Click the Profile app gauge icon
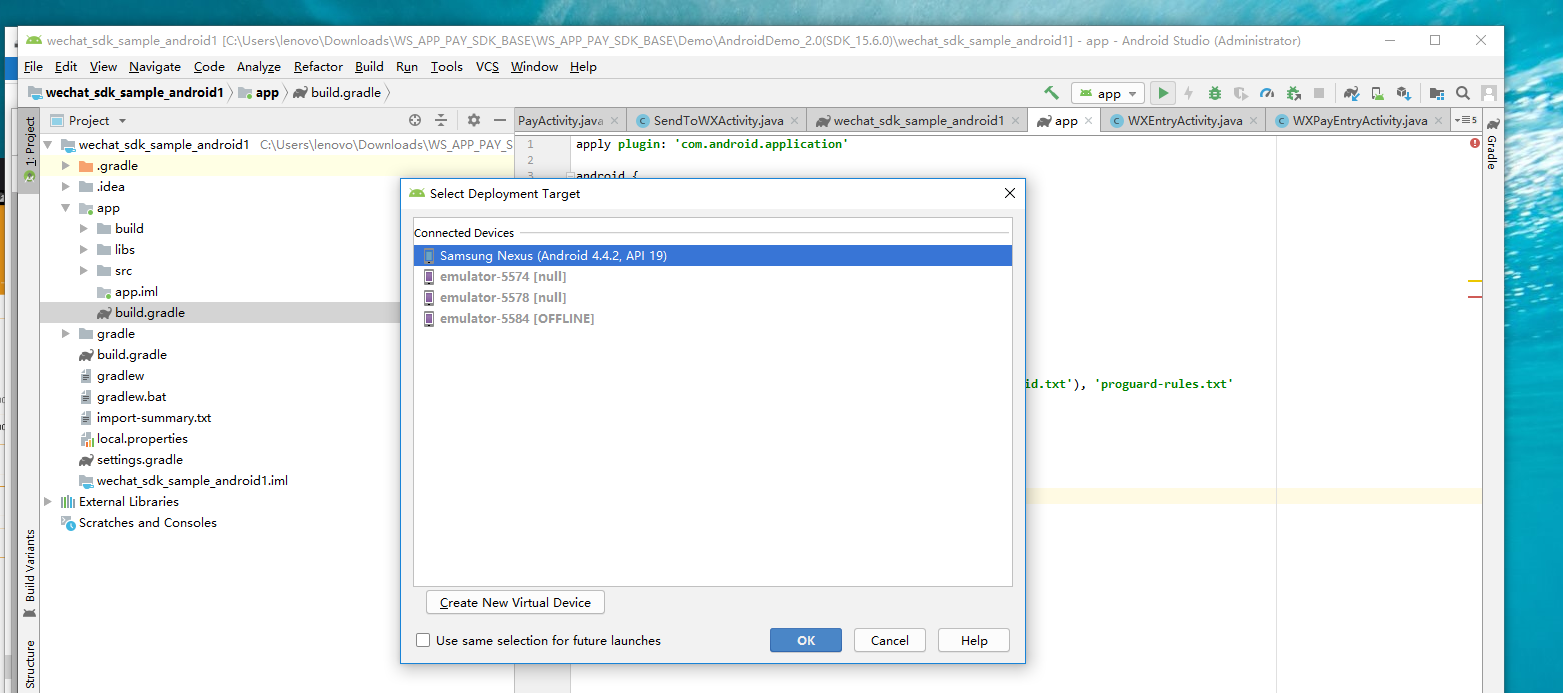1563x693 pixels. click(1267, 93)
